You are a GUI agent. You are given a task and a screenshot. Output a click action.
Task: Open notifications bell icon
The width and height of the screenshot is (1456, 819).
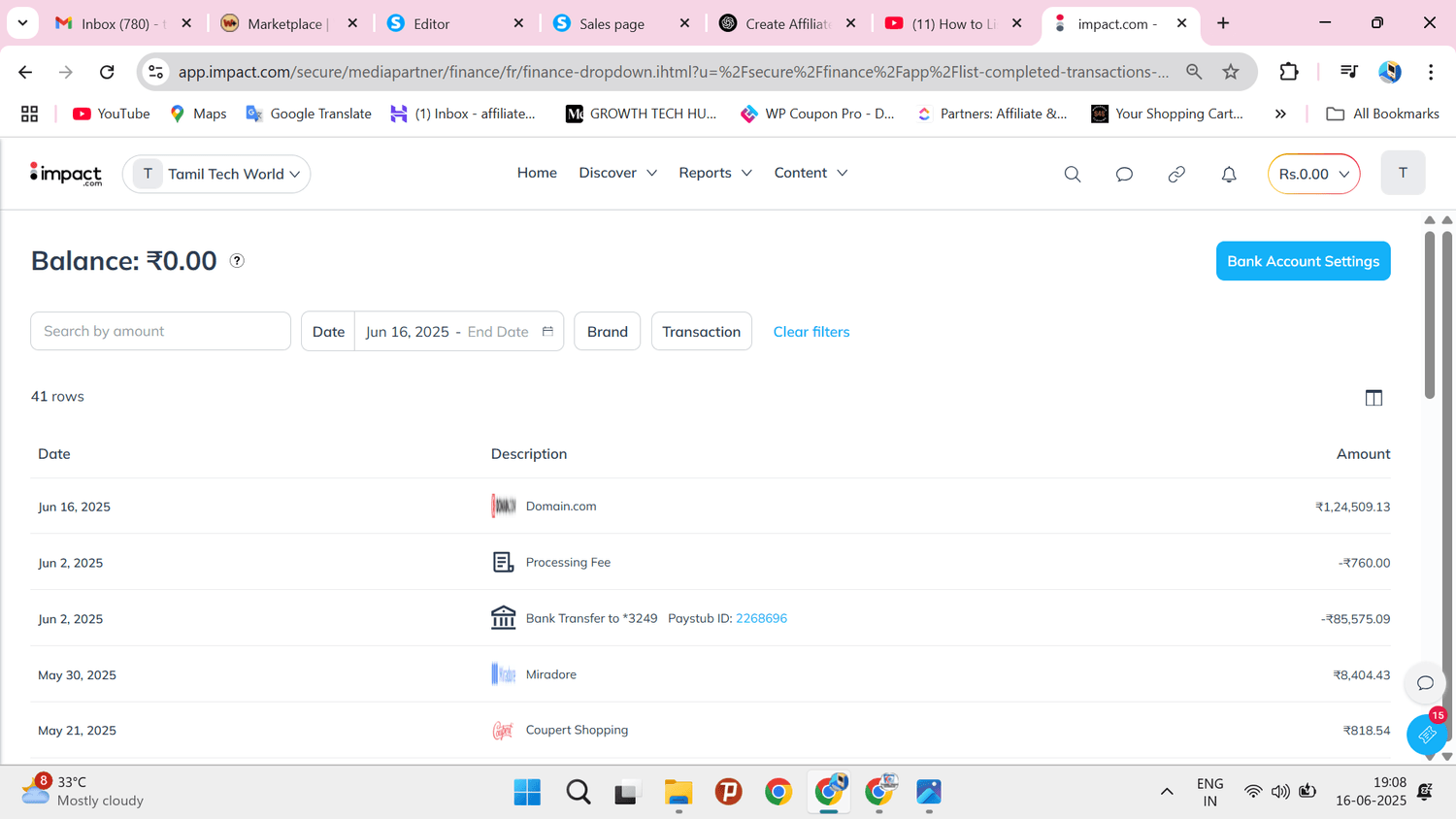(x=1229, y=174)
